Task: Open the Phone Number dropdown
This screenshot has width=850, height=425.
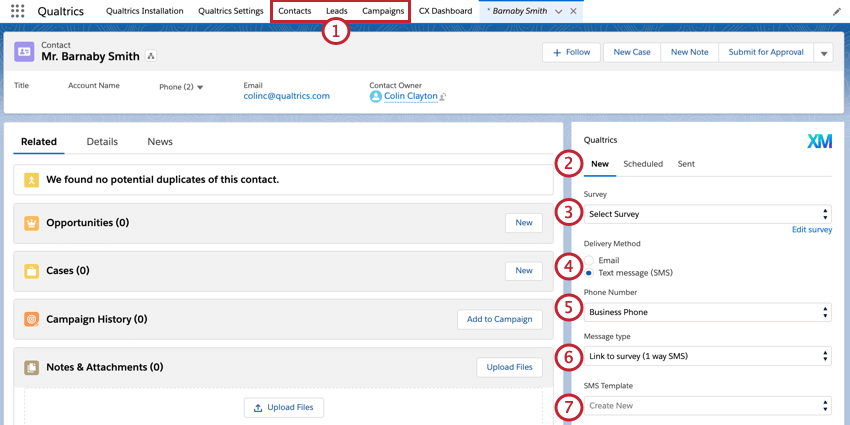Action: pyautogui.click(x=707, y=312)
